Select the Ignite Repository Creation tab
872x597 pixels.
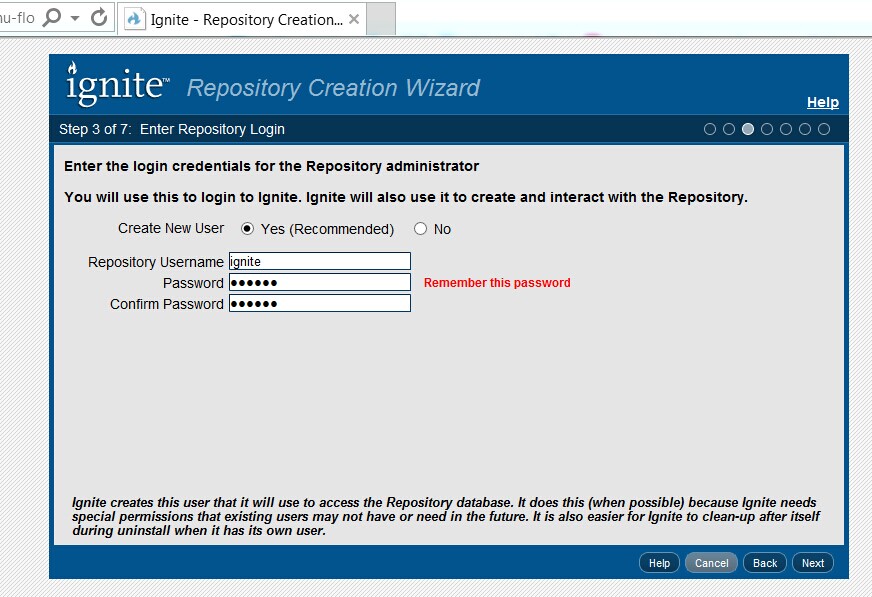(242, 19)
